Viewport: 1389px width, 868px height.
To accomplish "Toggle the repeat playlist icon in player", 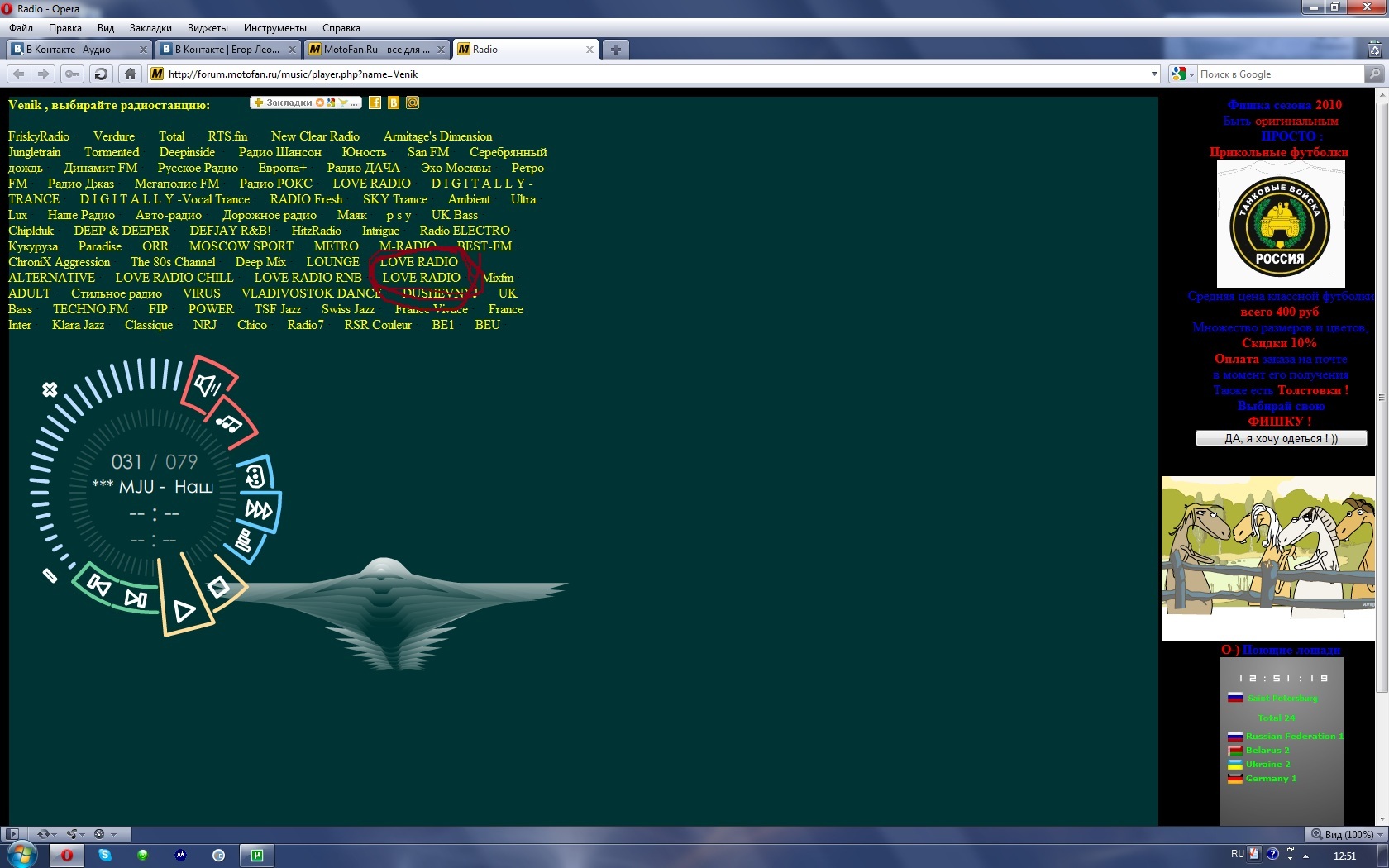I will pyautogui.click(x=255, y=476).
